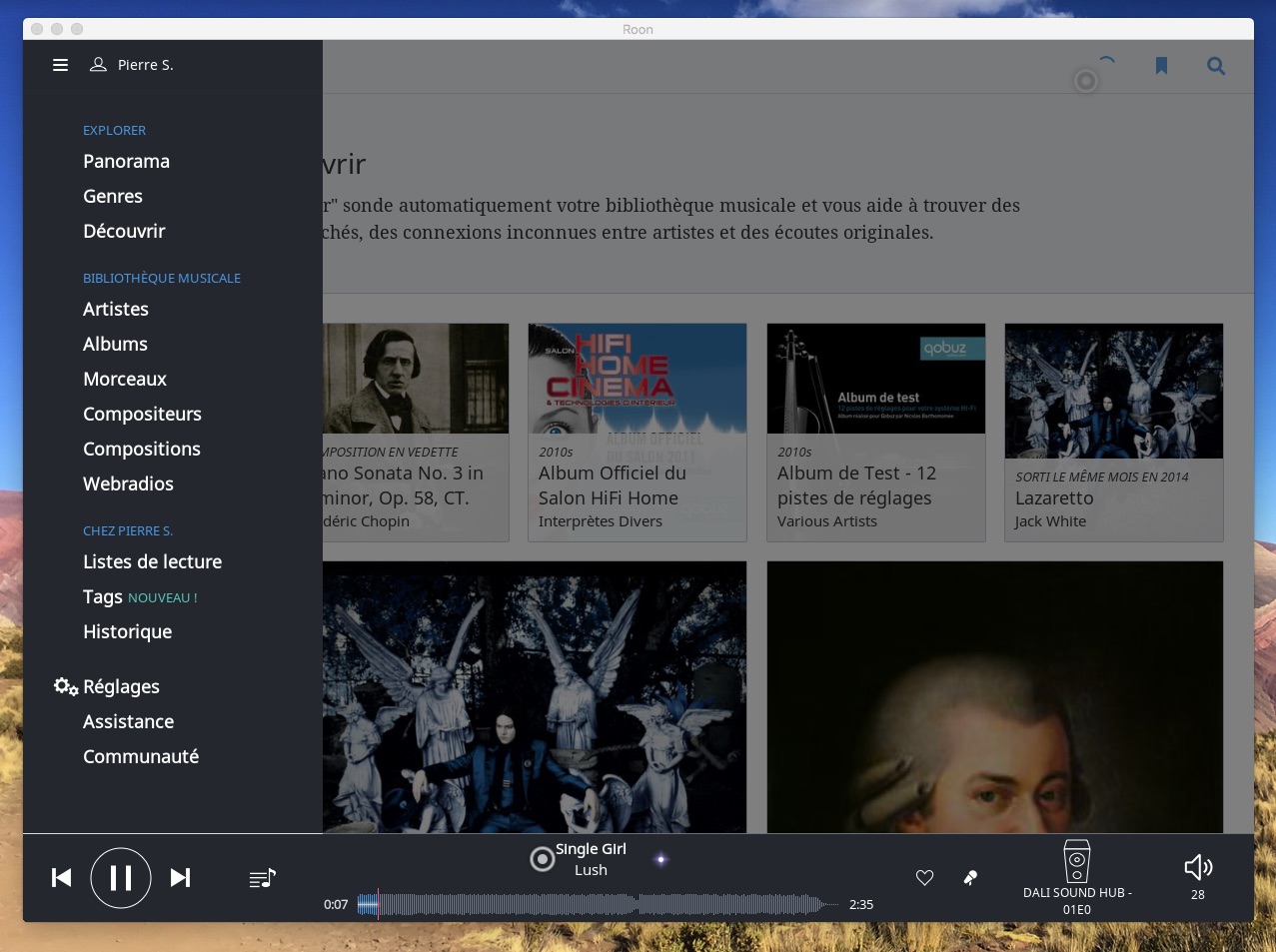The height and width of the screenshot is (952, 1276).
Task: Open Genres in the sidebar
Action: 113,197
